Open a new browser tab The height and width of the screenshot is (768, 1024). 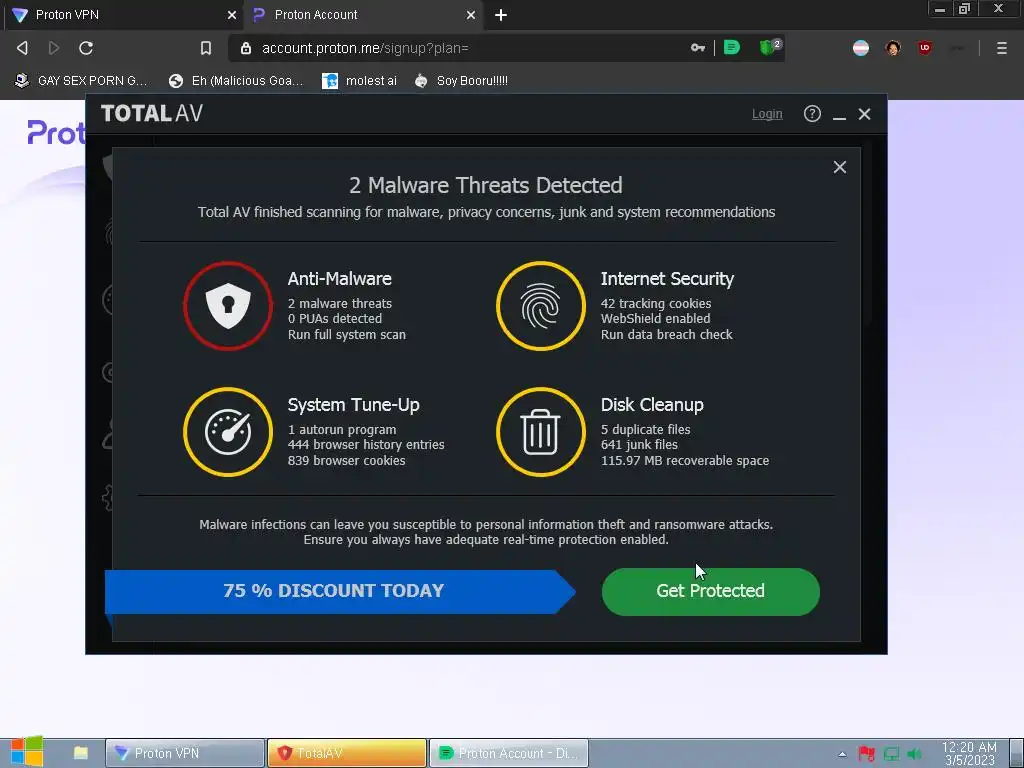click(x=501, y=15)
